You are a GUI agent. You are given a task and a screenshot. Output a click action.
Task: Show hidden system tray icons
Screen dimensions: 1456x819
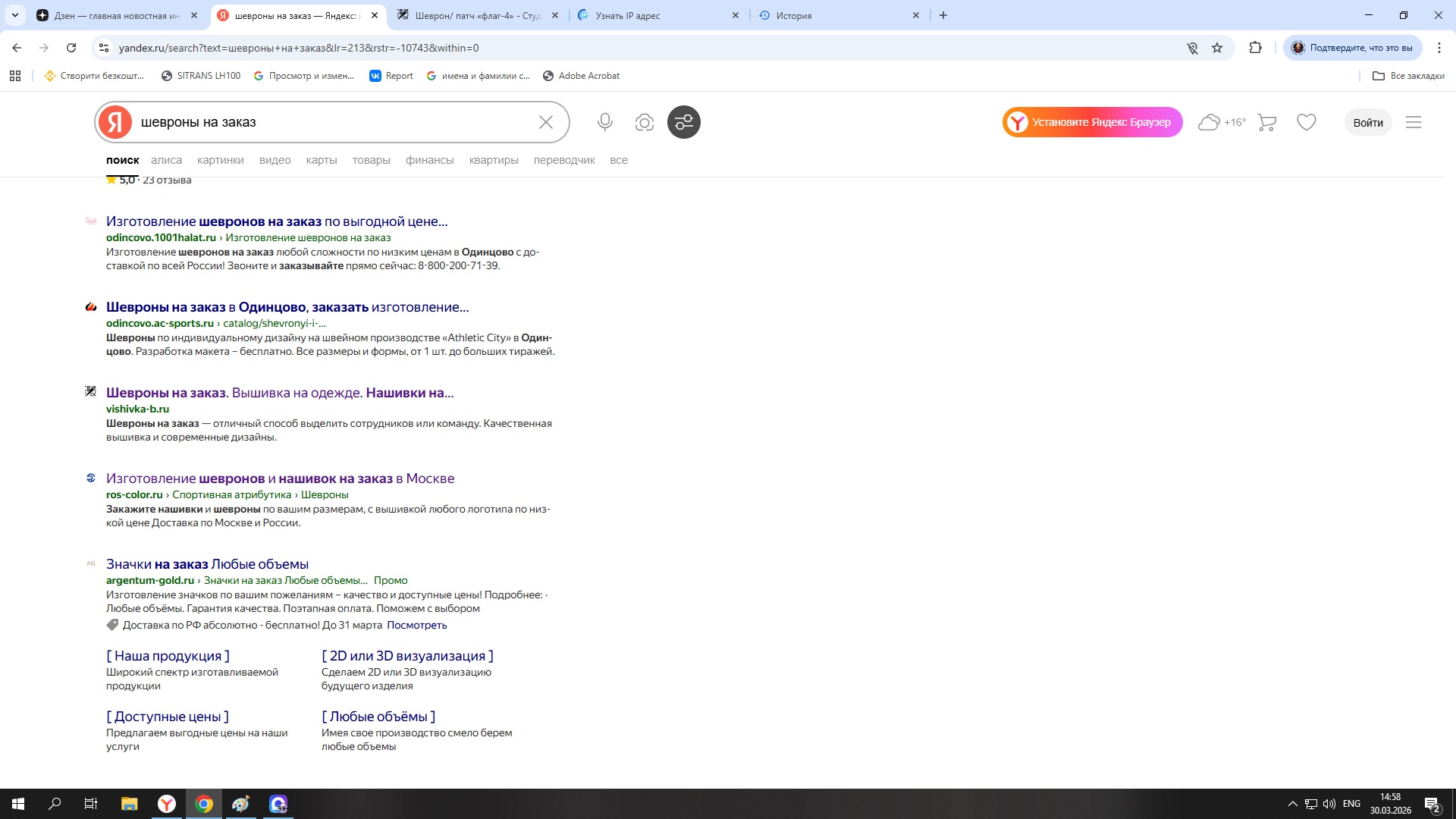tap(1292, 804)
